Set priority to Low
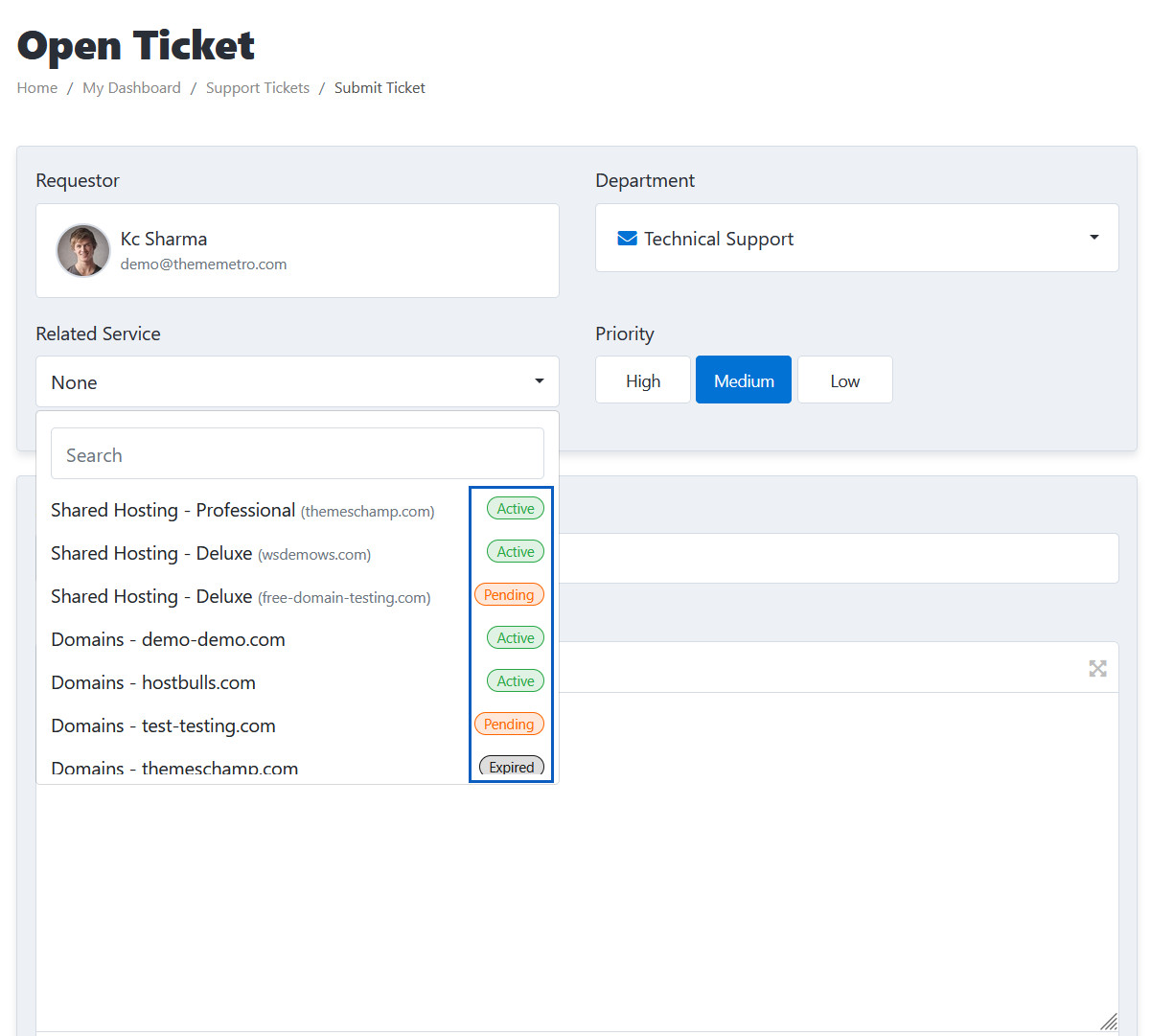 pos(844,380)
